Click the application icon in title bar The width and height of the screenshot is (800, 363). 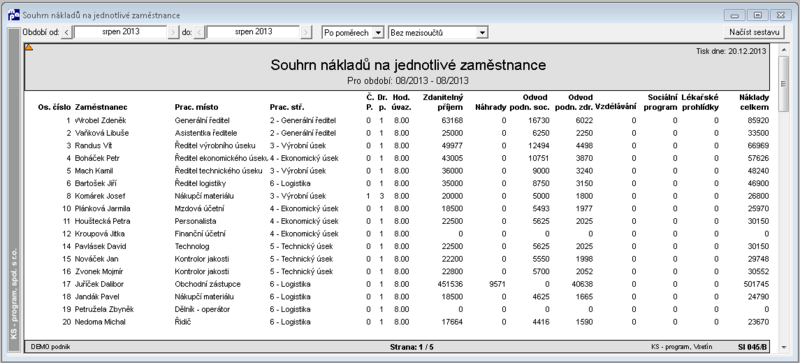pos(14,15)
